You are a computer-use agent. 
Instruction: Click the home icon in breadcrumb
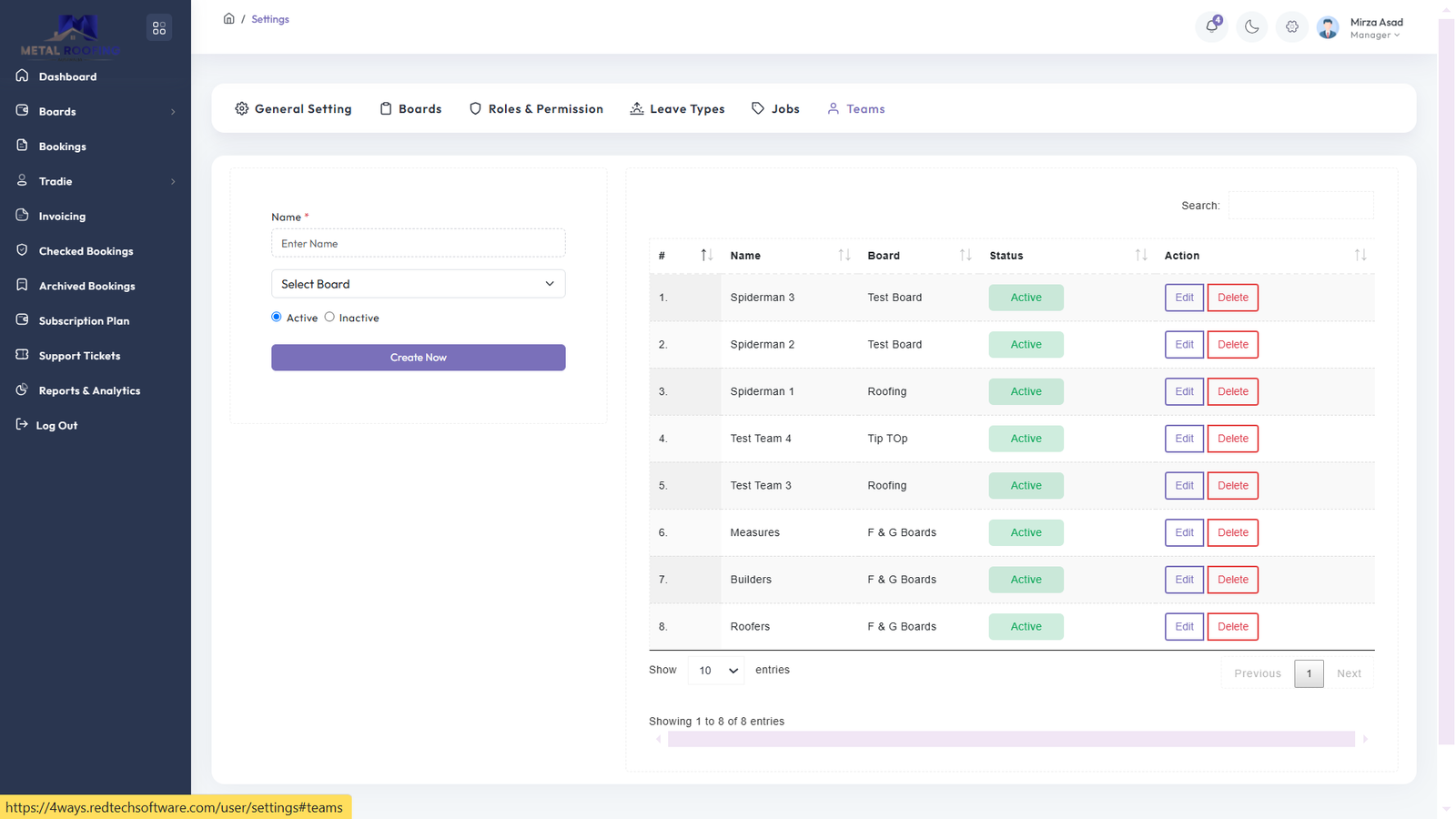(x=229, y=18)
